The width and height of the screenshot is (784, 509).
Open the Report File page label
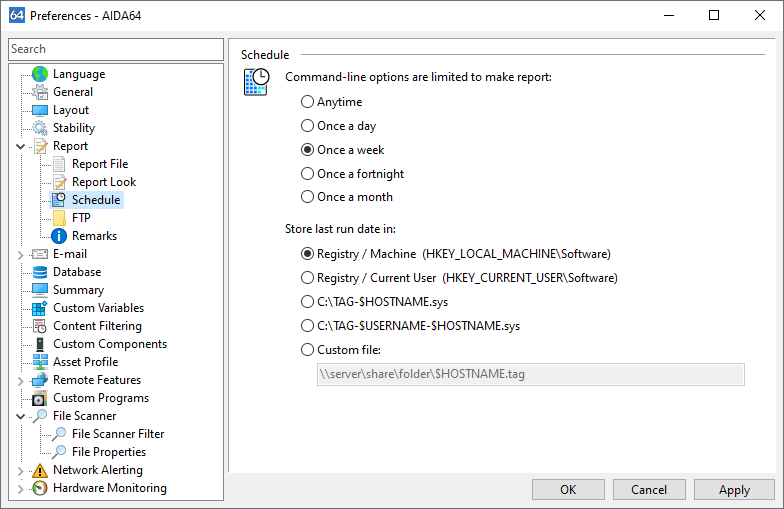click(x=100, y=164)
